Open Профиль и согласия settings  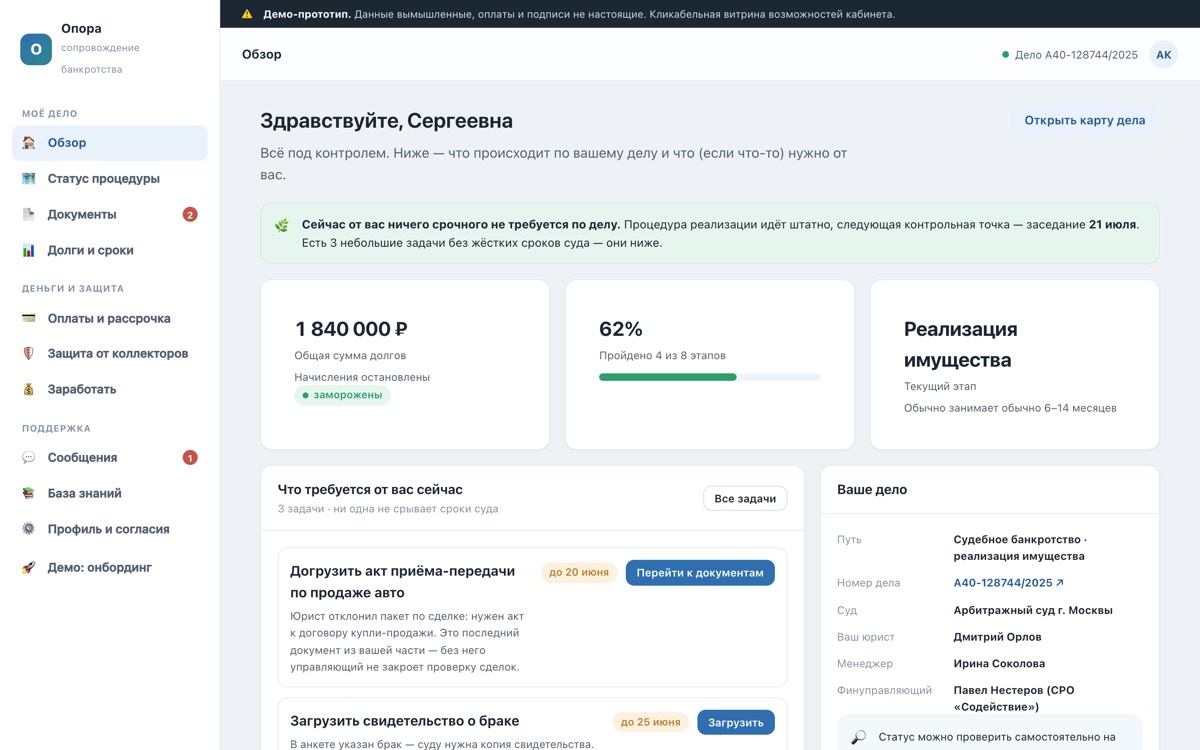tap(110, 530)
